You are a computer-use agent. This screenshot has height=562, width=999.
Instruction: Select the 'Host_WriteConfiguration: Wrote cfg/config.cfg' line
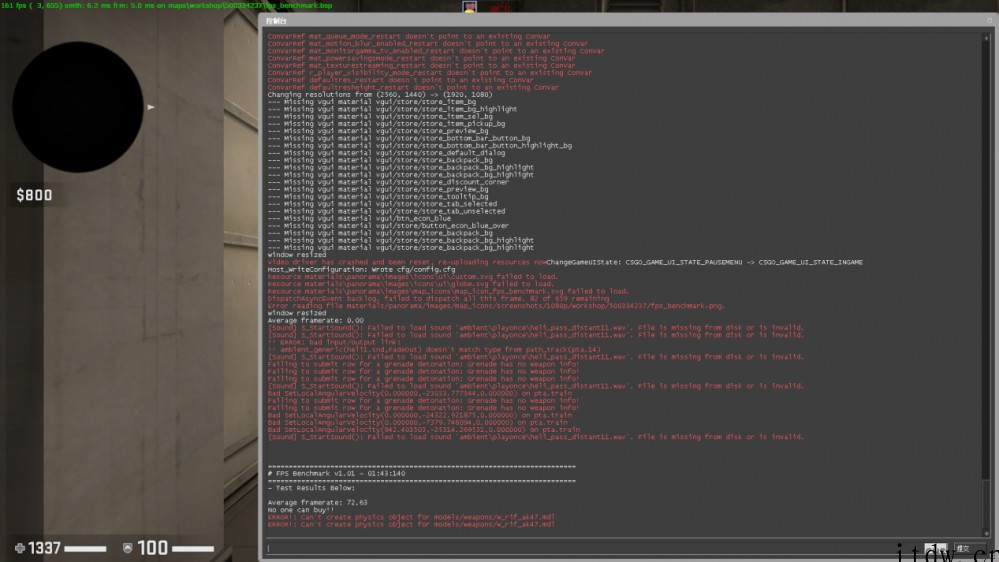click(x=361, y=270)
